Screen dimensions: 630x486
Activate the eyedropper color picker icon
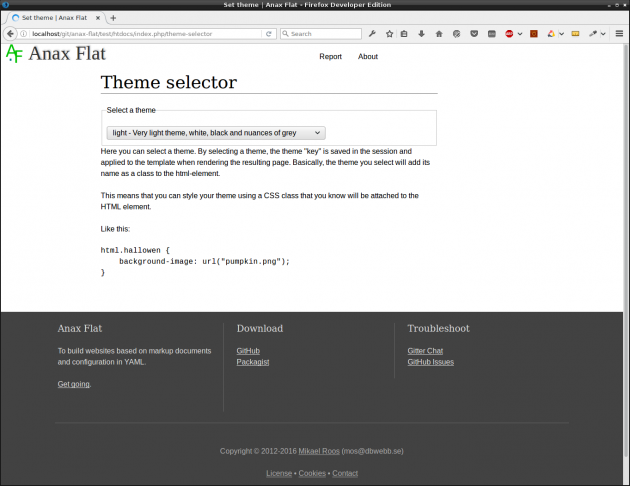coord(593,34)
